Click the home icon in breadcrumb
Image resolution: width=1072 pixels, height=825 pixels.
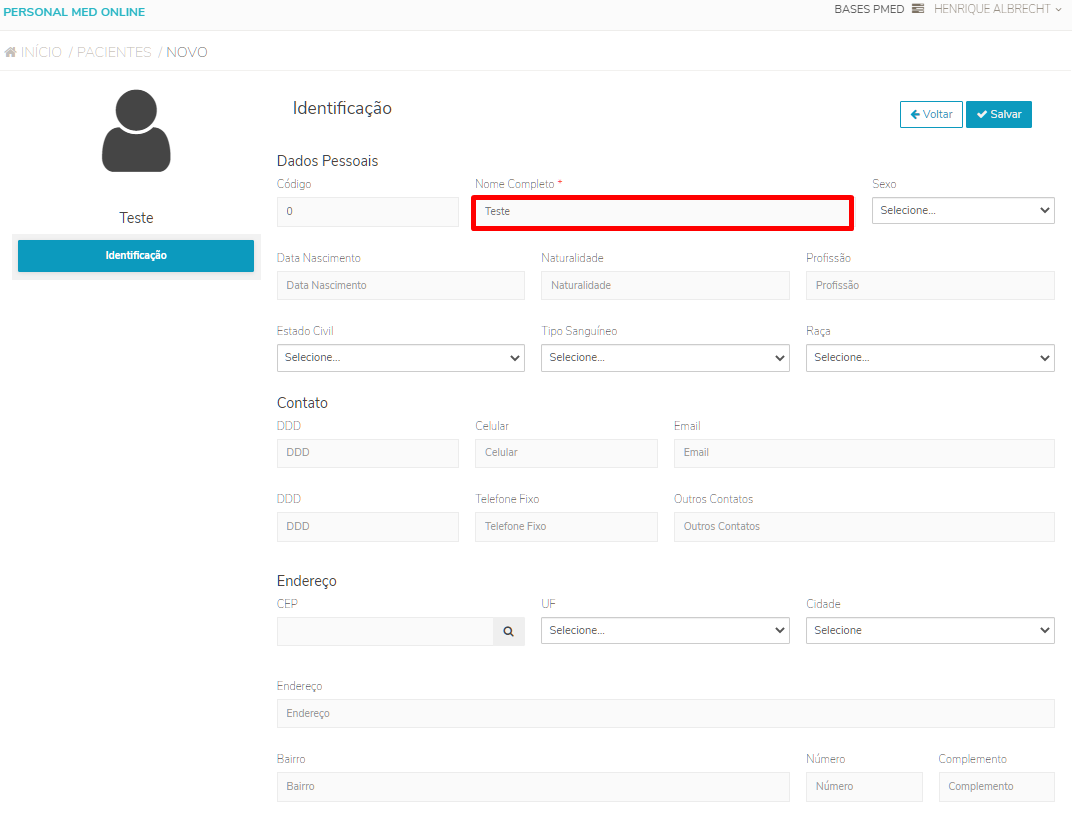click(10, 52)
